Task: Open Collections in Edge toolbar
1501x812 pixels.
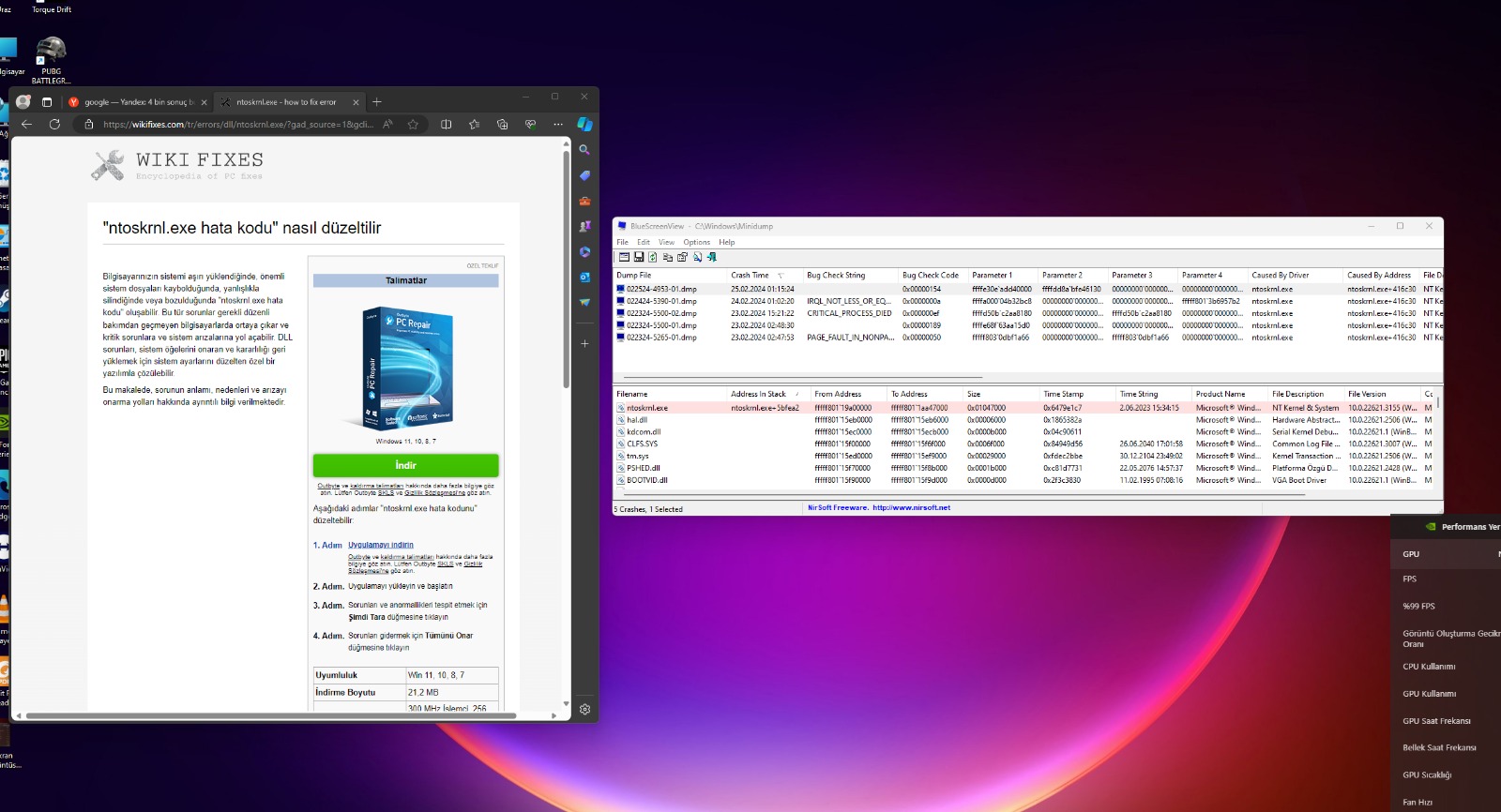Action: point(503,124)
